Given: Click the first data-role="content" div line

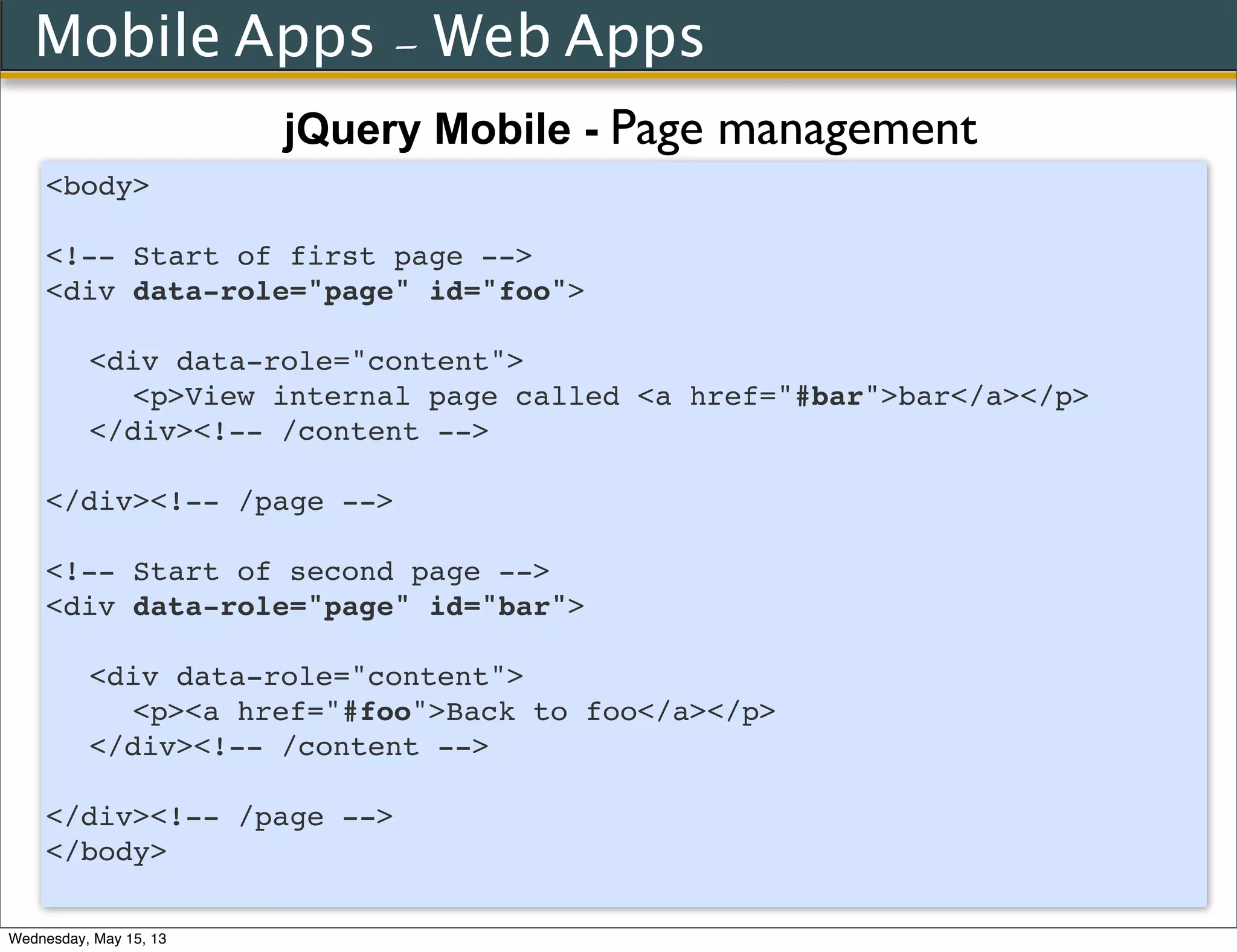Looking at the screenshot, I should (306, 362).
